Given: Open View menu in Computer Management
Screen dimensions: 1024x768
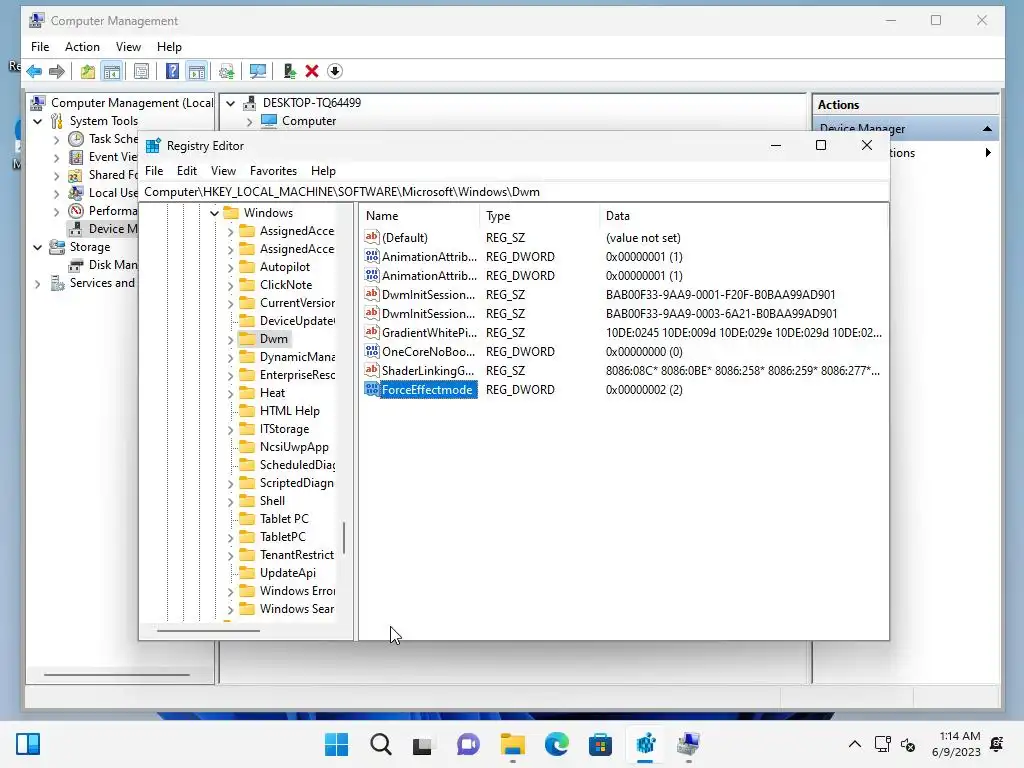Looking at the screenshot, I should point(128,47).
